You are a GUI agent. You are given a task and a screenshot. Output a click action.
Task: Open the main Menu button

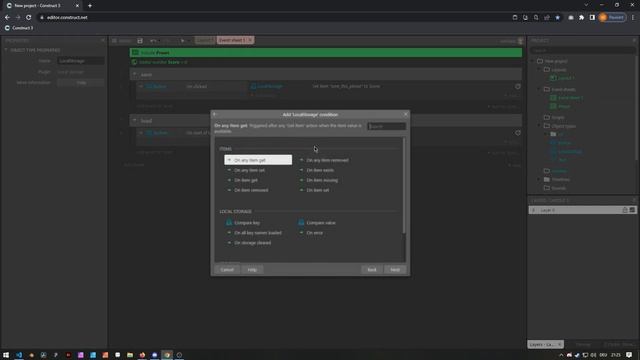pyautogui.click(x=121, y=41)
